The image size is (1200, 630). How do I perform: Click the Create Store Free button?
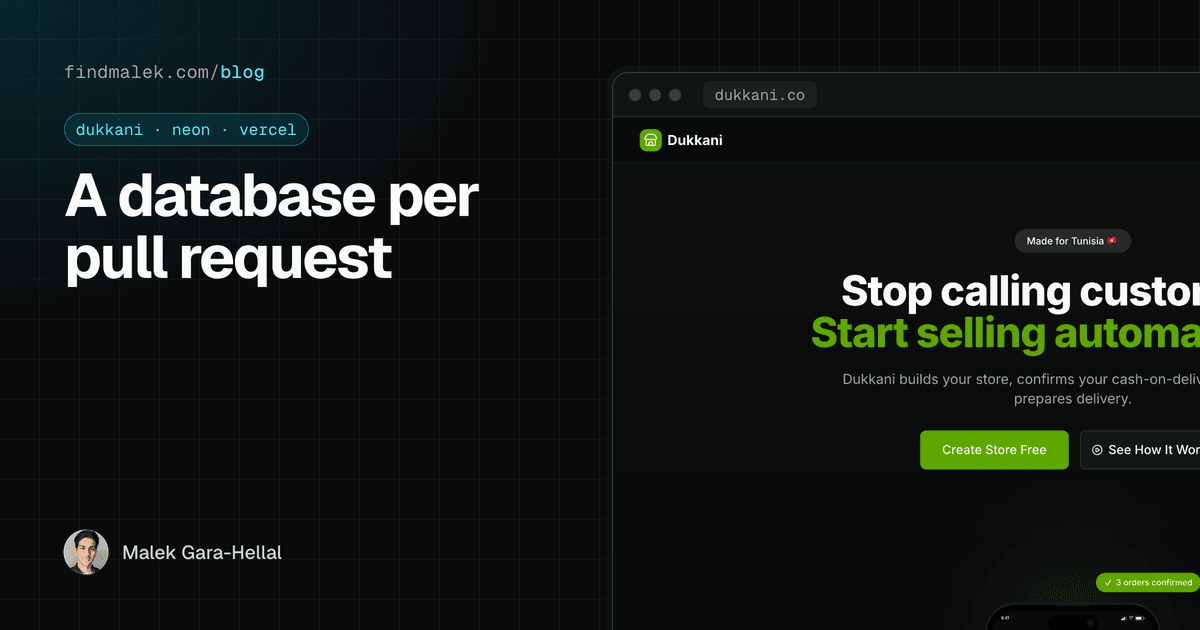(x=994, y=450)
